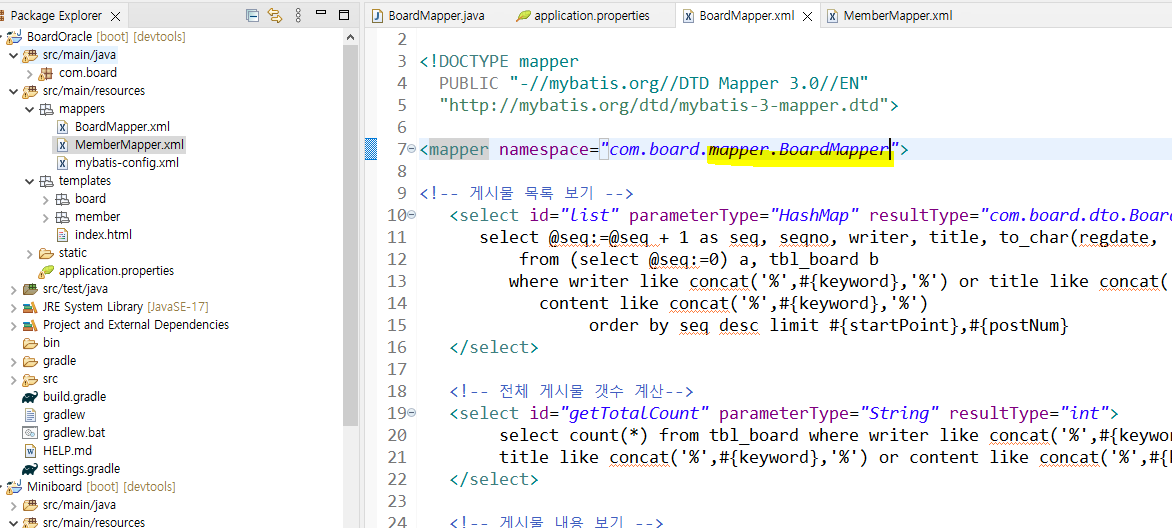Click the bin folder icon

31,343
